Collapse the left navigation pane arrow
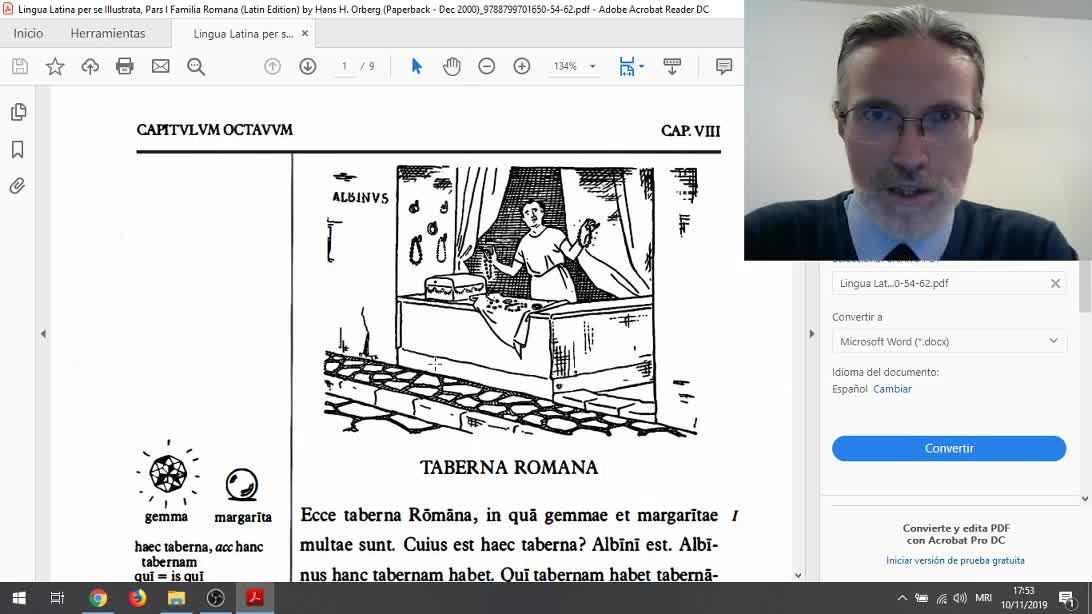1092x614 pixels. 43,334
